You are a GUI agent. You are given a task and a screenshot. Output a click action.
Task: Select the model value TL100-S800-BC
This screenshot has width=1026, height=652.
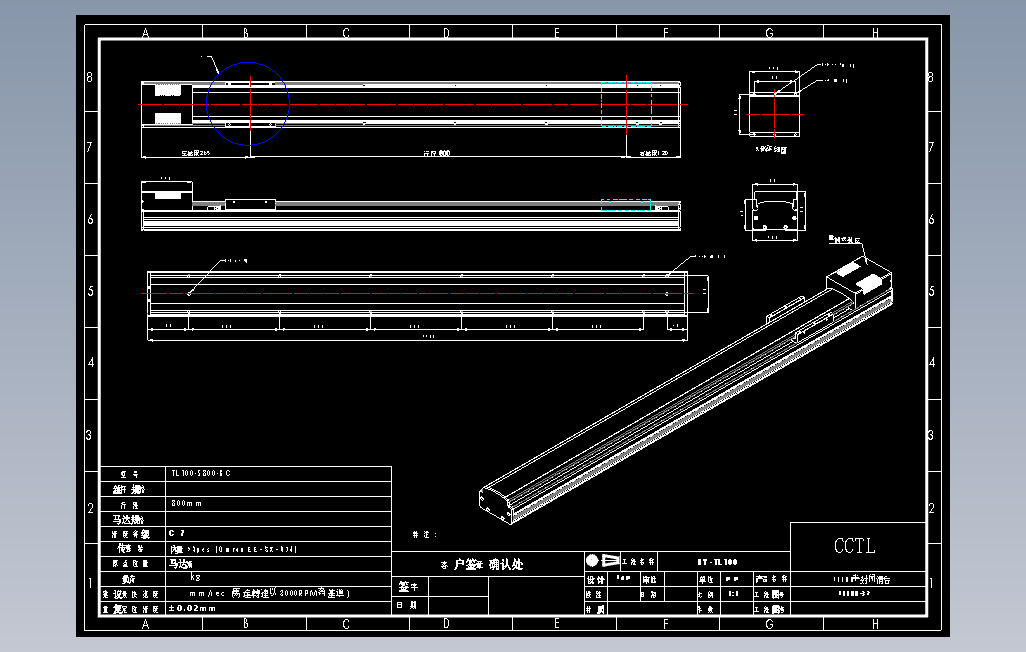pyautogui.click(x=201, y=473)
